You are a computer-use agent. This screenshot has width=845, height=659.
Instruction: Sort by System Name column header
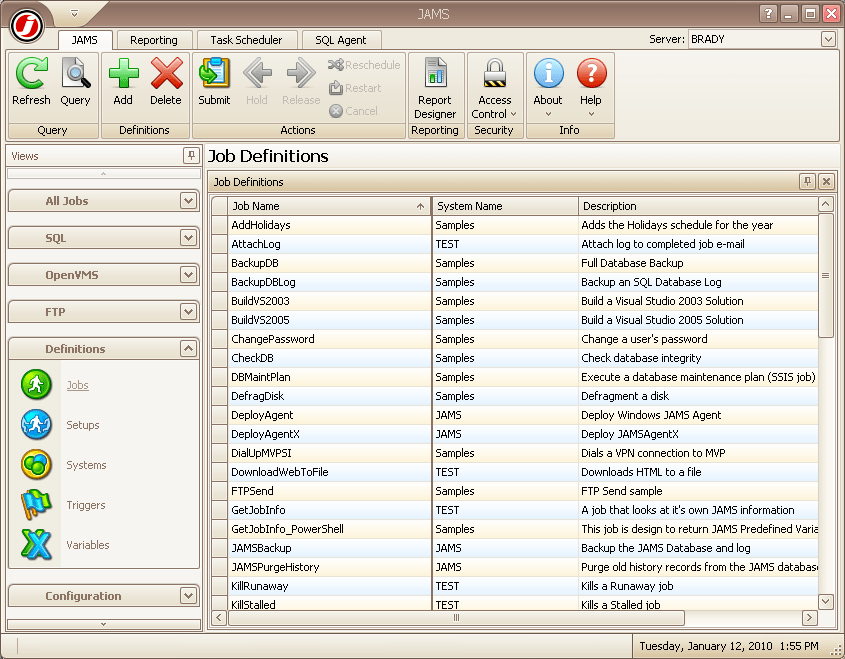pyautogui.click(x=505, y=206)
